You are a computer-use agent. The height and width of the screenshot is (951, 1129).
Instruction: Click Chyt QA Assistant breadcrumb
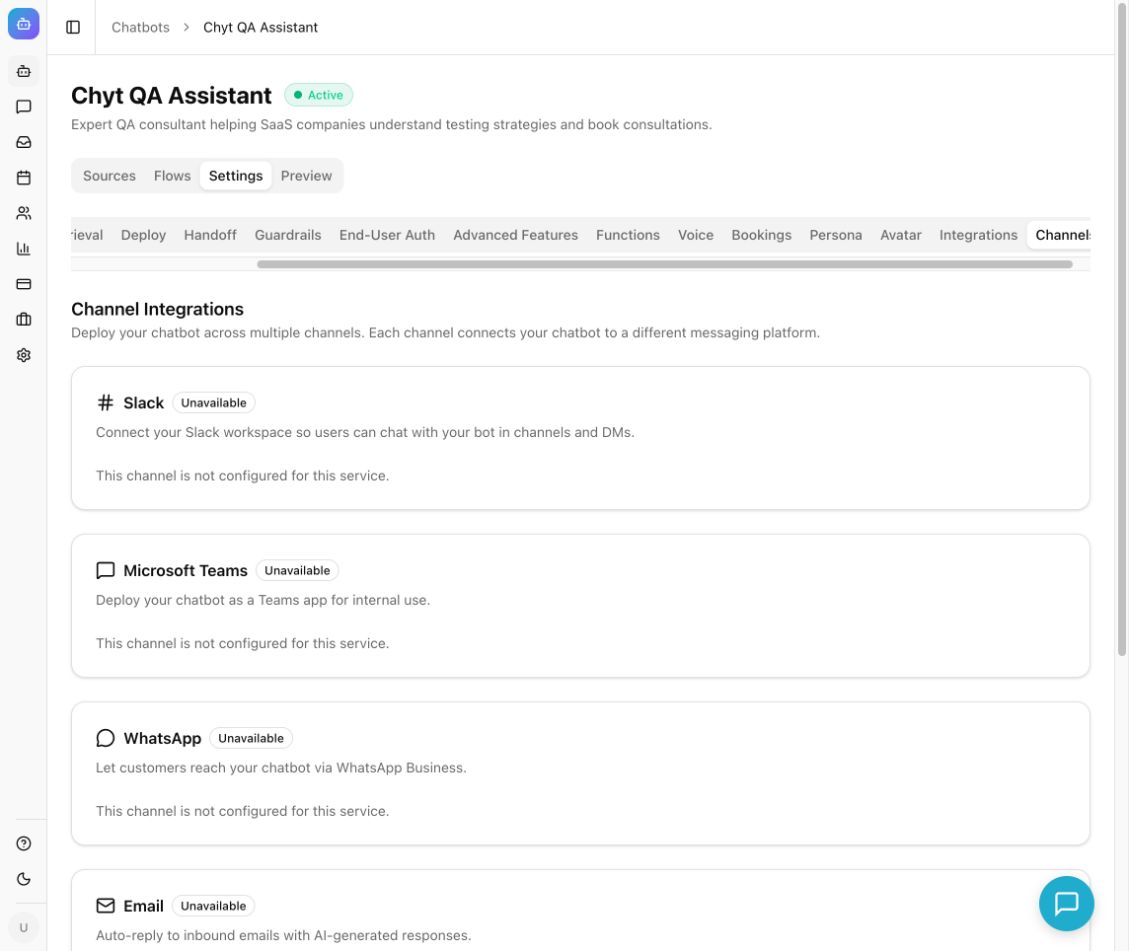[260, 27]
